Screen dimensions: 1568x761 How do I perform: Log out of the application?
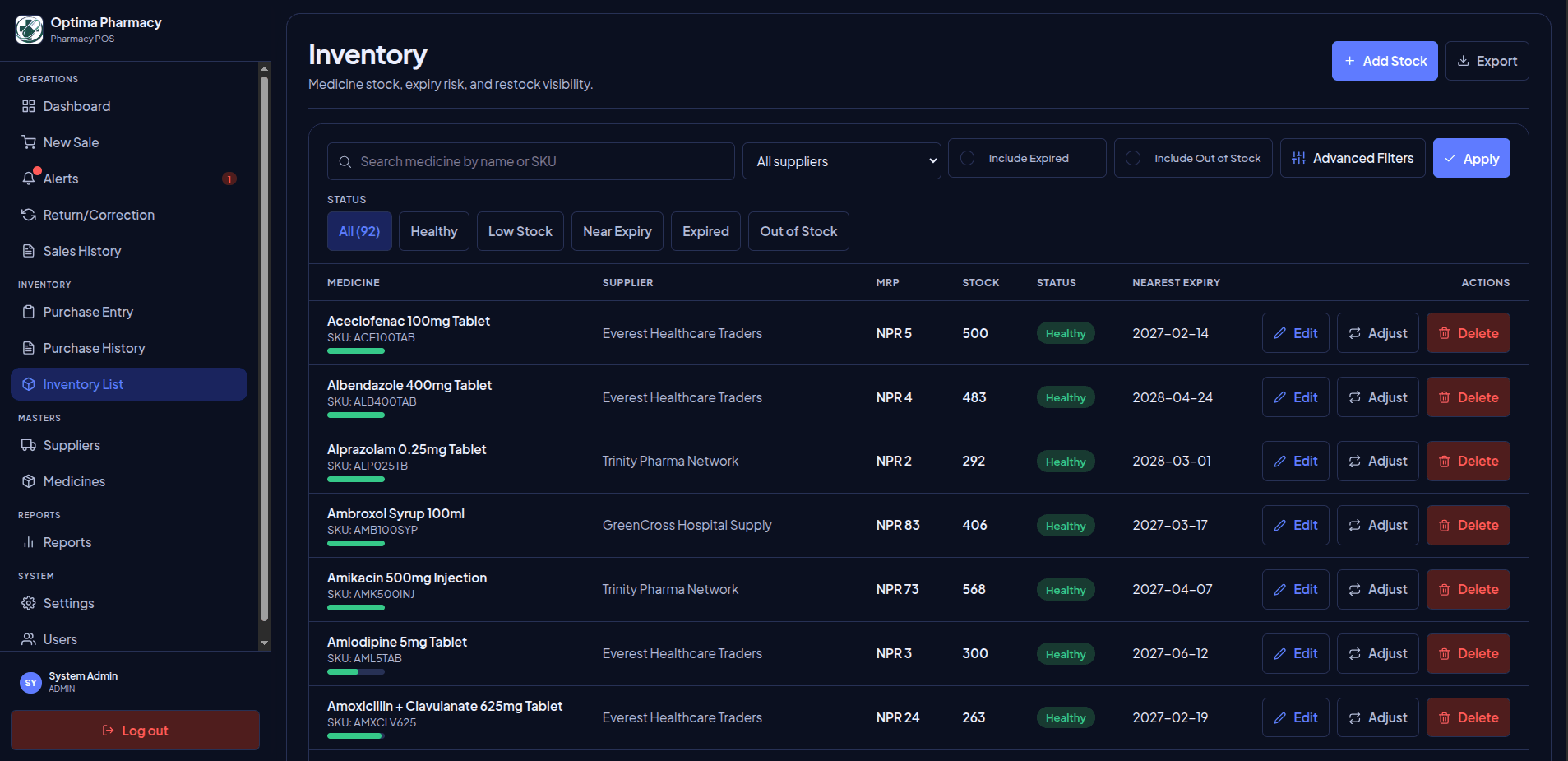click(135, 731)
